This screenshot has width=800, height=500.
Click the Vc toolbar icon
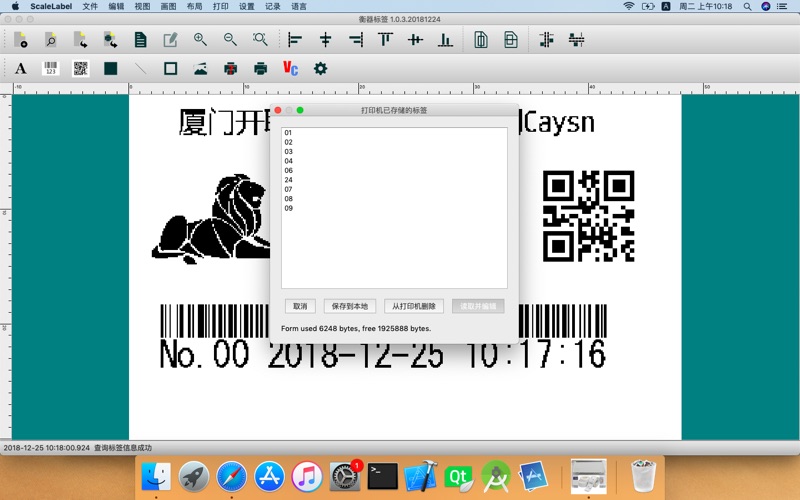[x=290, y=69]
